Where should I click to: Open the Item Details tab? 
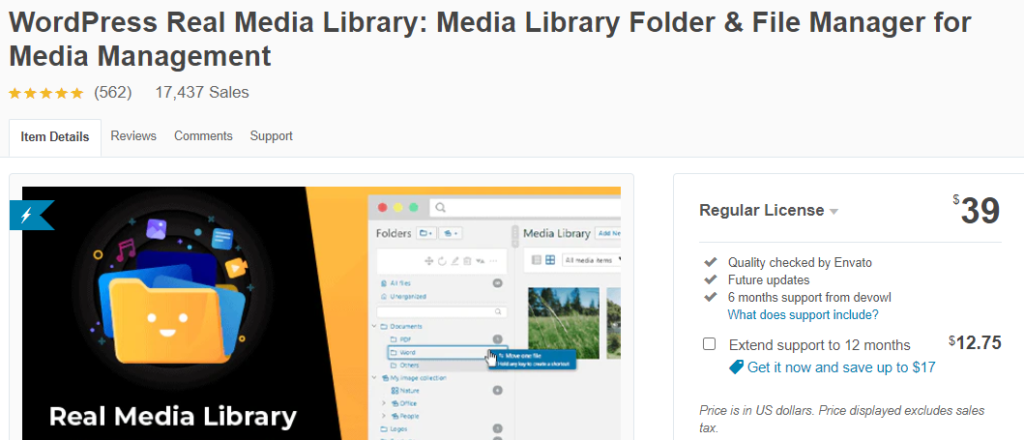pos(55,137)
